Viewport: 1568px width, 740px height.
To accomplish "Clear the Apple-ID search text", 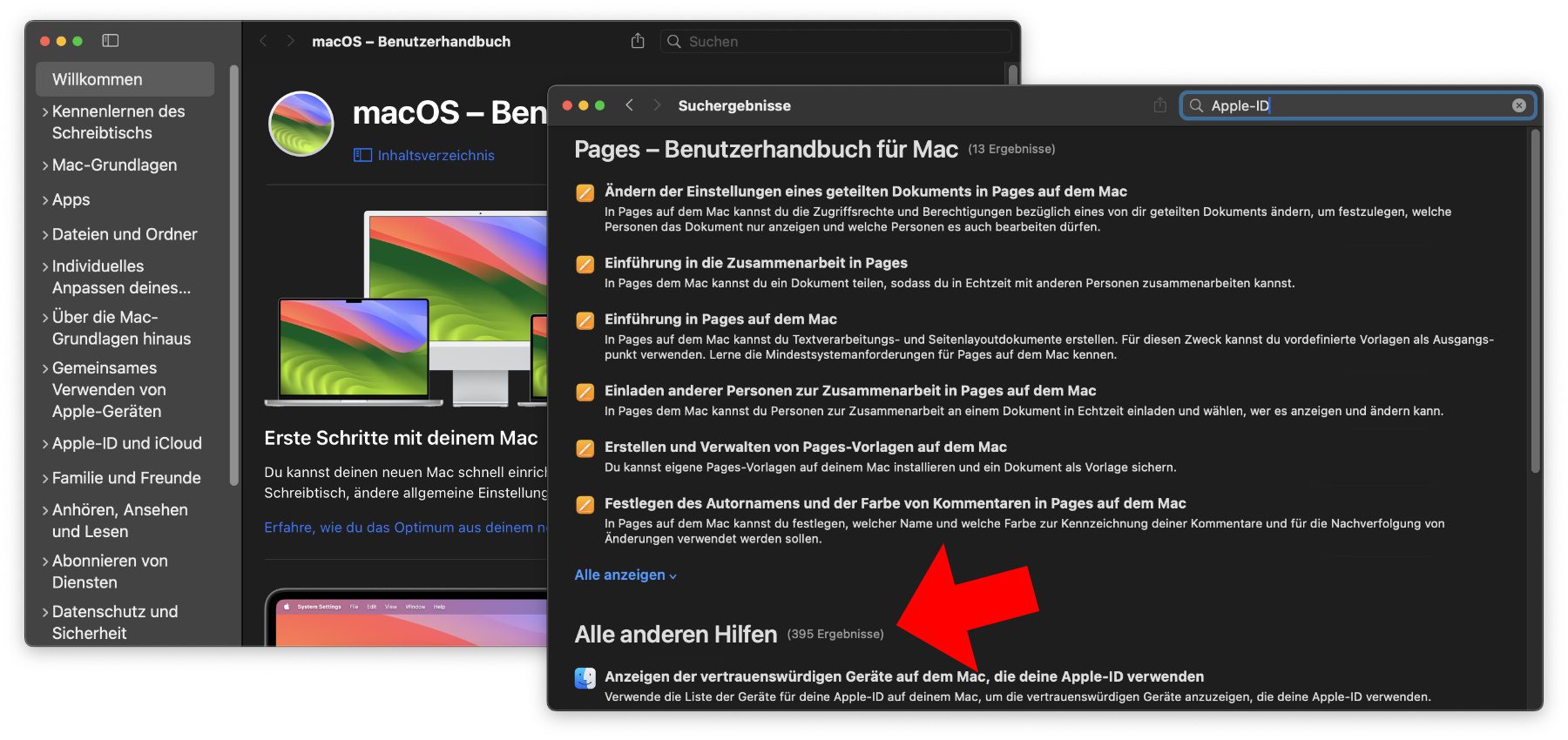I will coord(1518,105).
